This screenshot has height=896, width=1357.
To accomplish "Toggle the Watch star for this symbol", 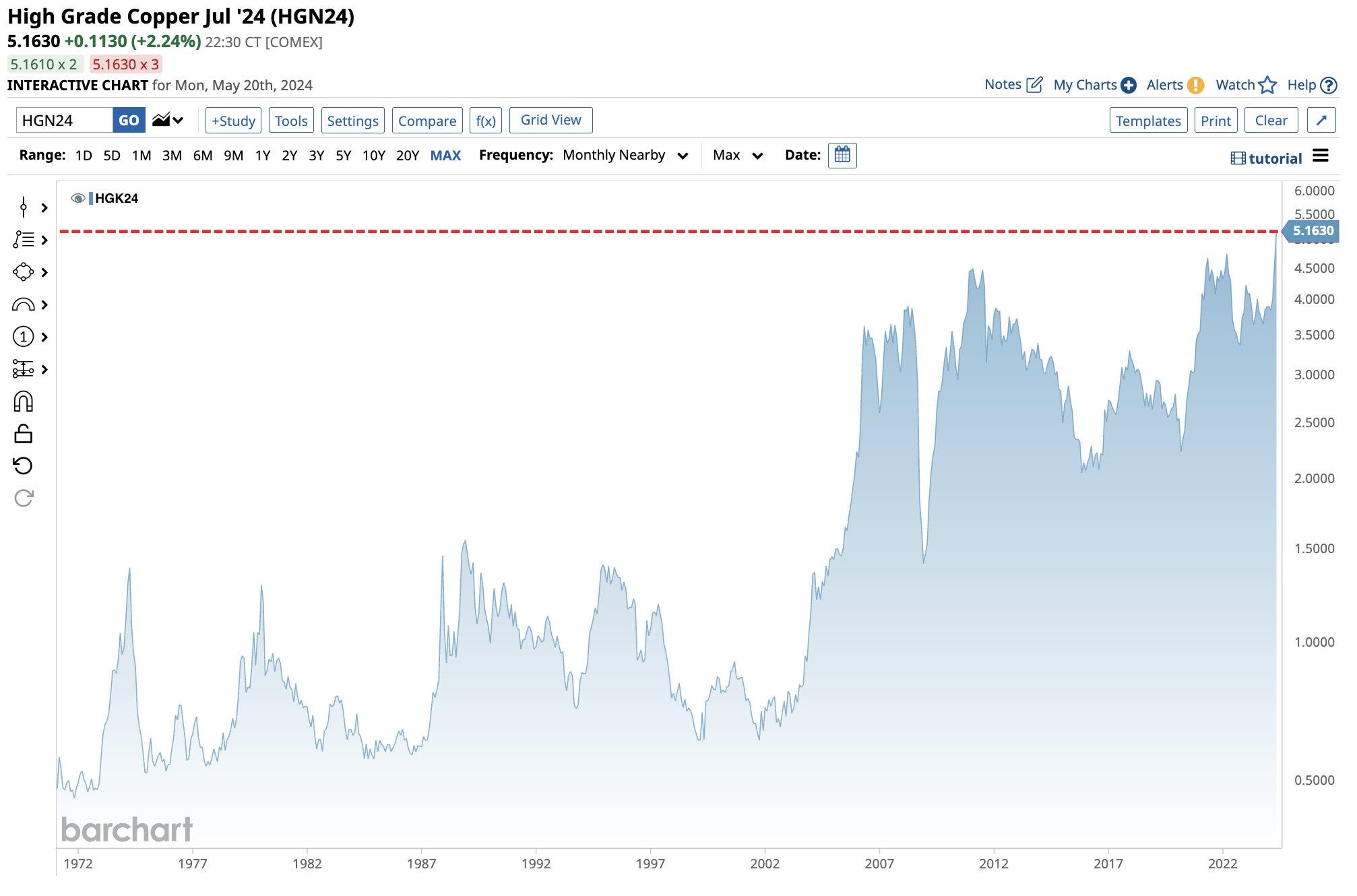I will click(1267, 85).
